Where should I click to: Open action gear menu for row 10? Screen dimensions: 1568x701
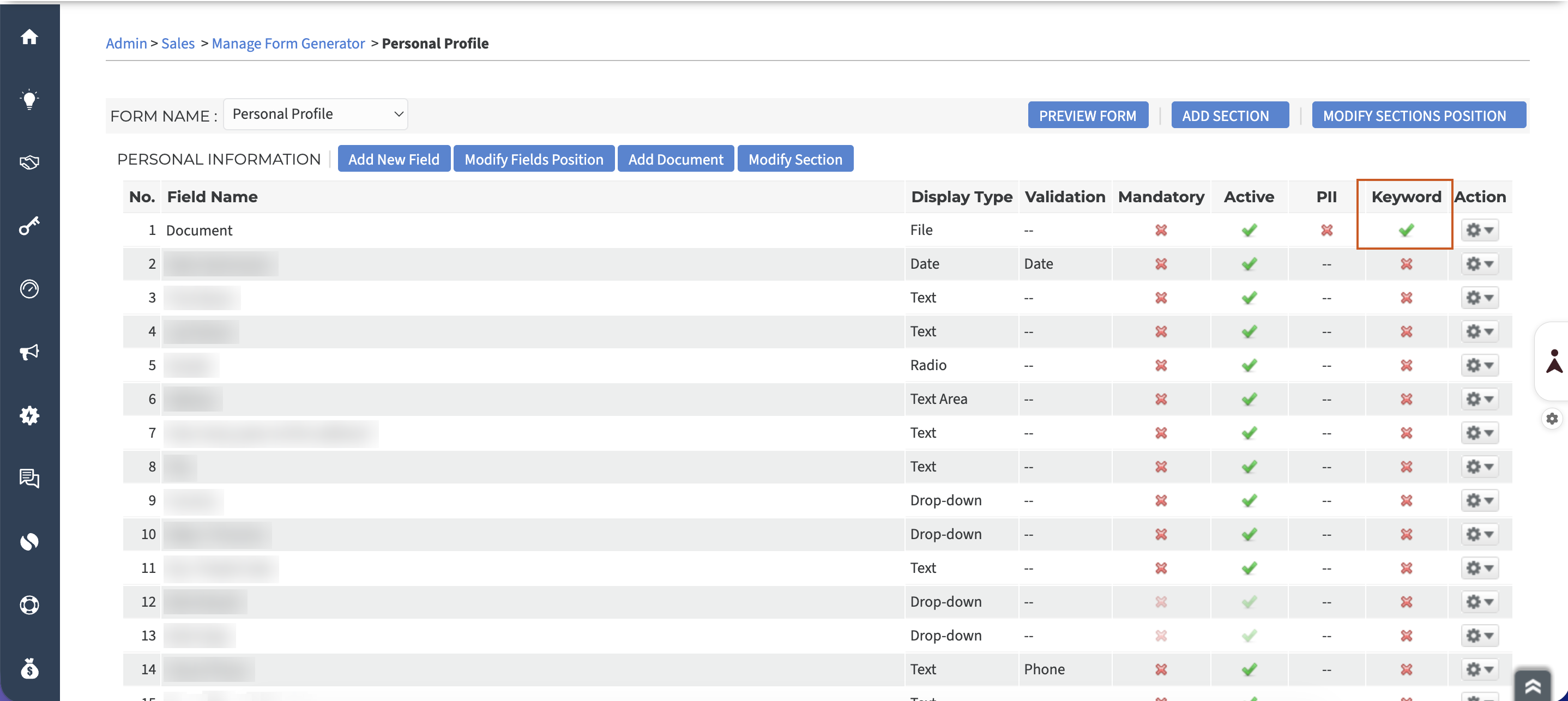[1480, 534]
